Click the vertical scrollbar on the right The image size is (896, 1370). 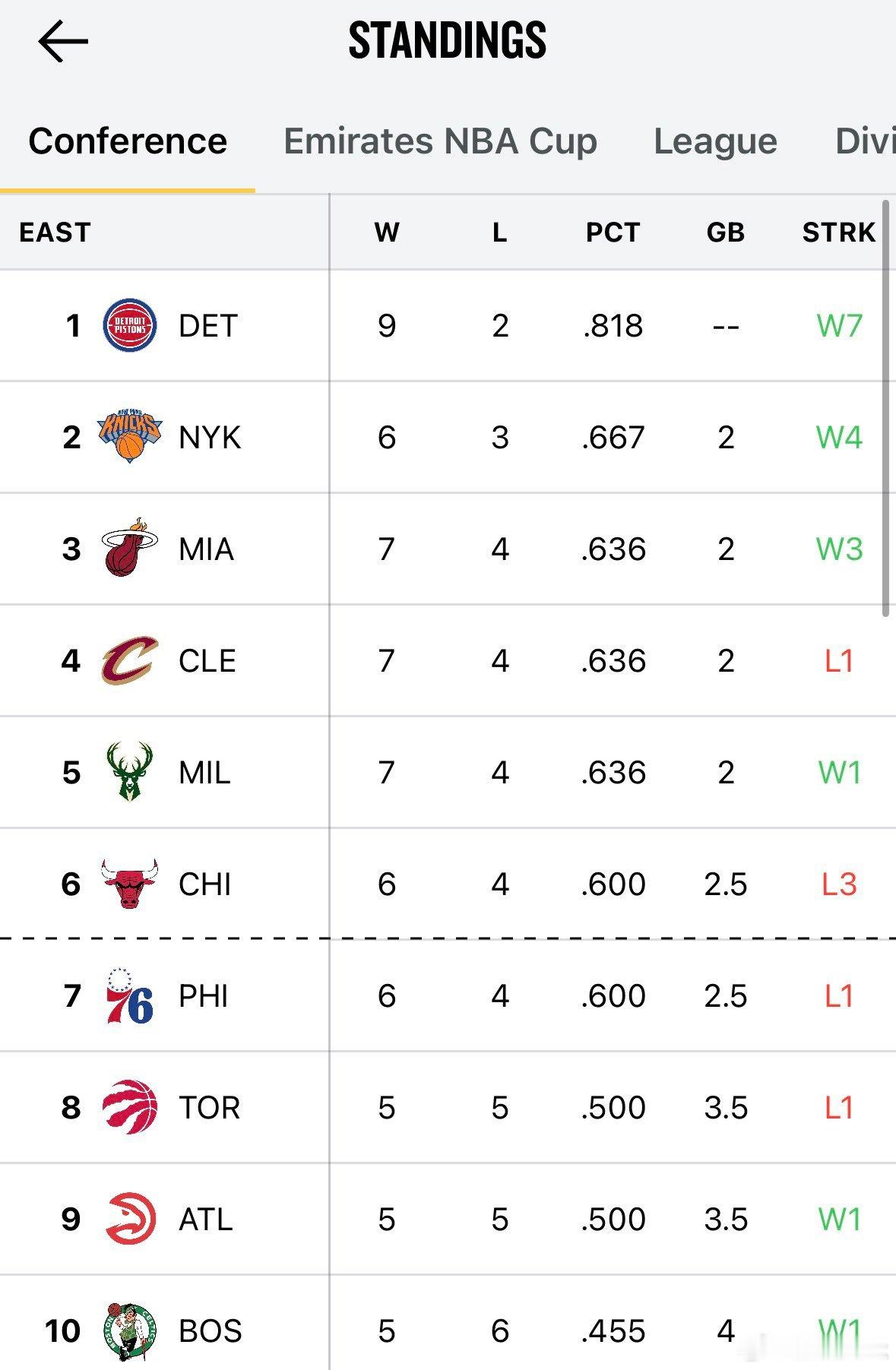885,408
